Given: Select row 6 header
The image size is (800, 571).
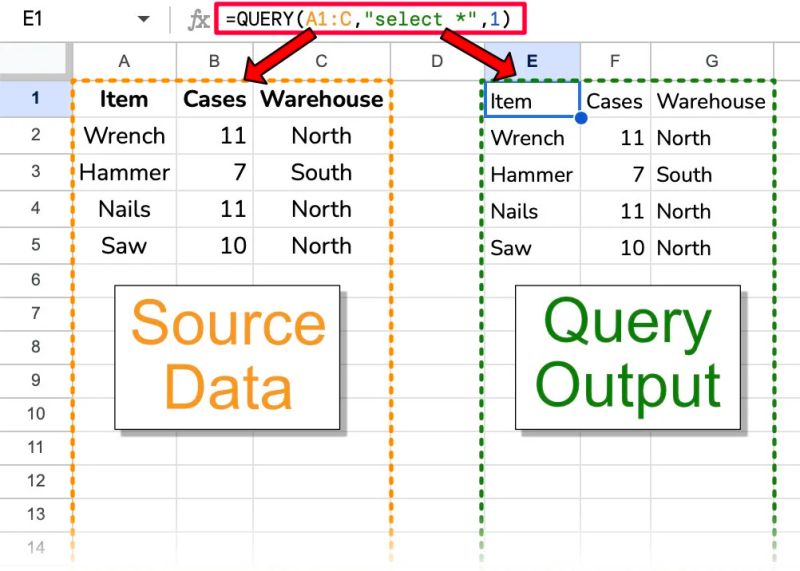Looking at the screenshot, I should tap(35, 280).
